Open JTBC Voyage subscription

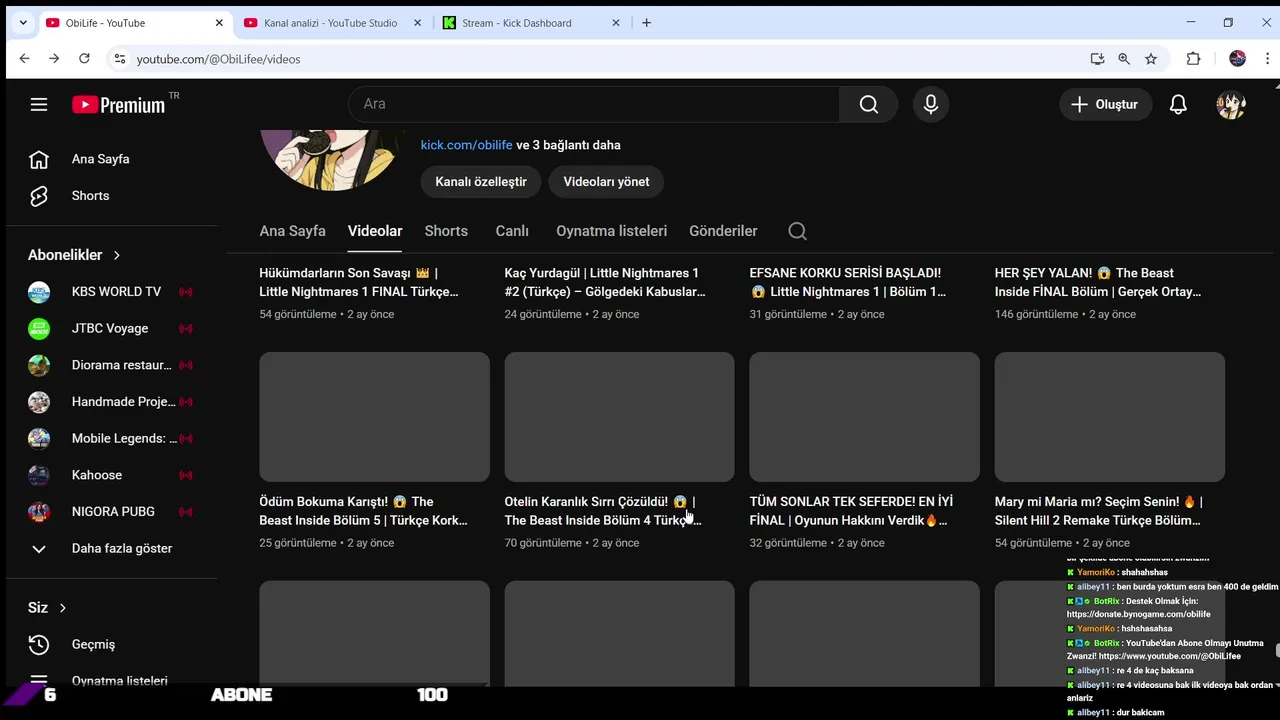110,328
